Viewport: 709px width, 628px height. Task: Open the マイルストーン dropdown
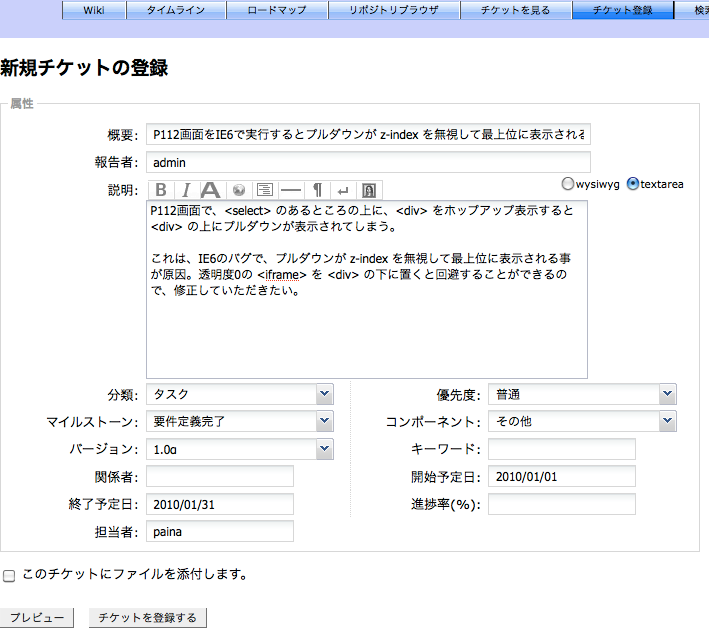tap(239, 421)
